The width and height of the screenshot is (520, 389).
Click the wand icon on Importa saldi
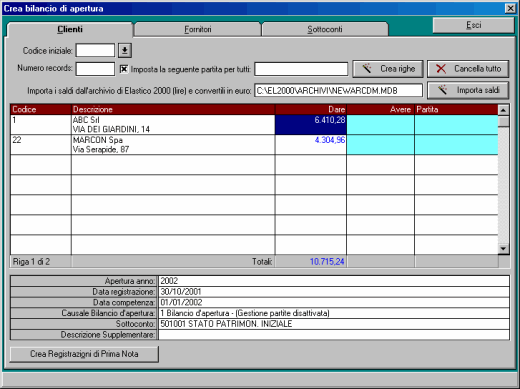tap(442, 90)
